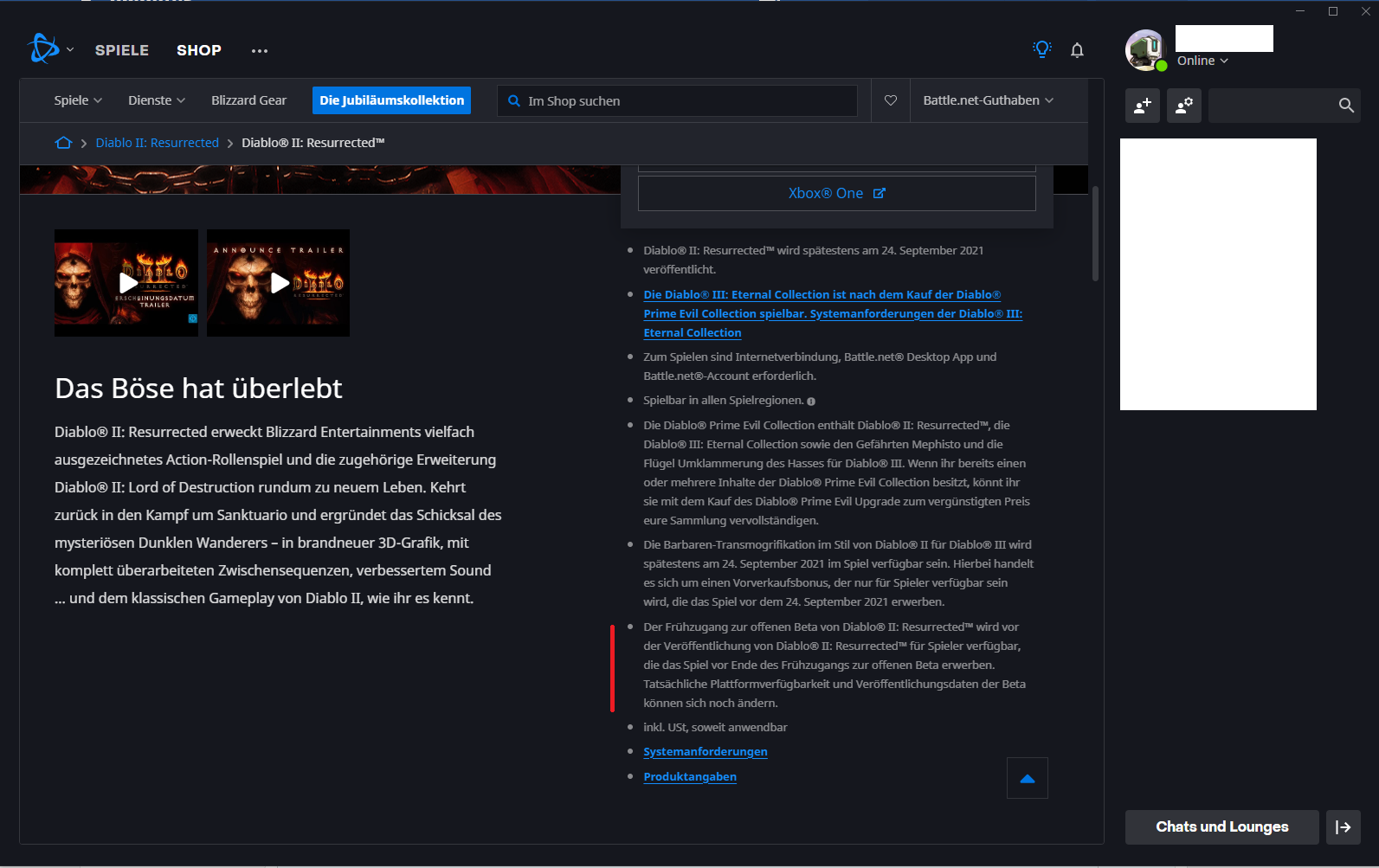Expand the Dienste dropdown menu
The height and width of the screenshot is (868, 1379).
click(157, 100)
